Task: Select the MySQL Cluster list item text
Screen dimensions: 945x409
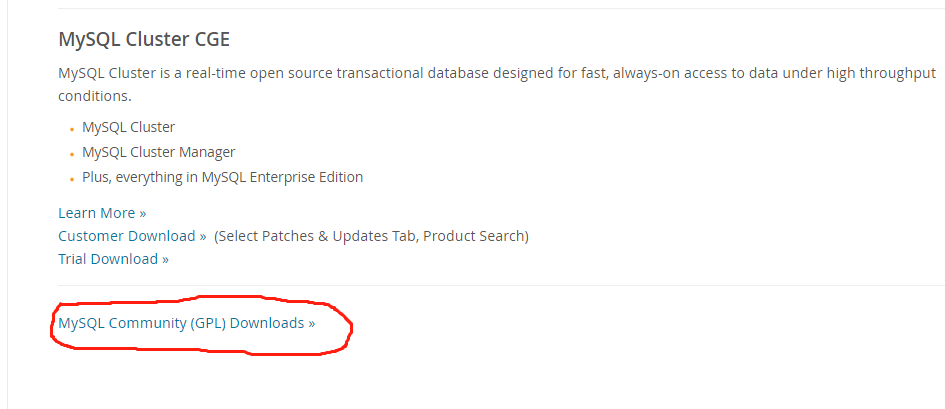Action: click(x=128, y=127)
